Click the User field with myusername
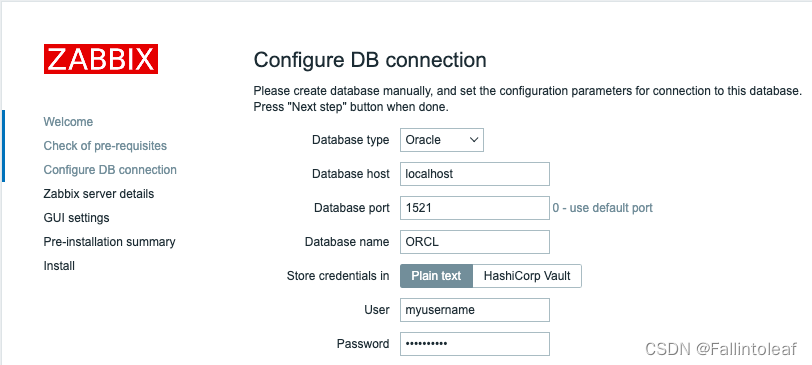The height and width of the screenshot is (365, 812). (x=475, y=310)
